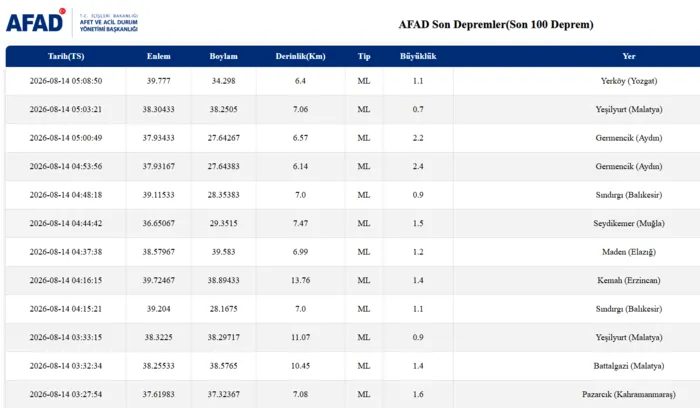Click the Tarih(TS) column header
Screen dimensions: 700x408
click(x=66, y=56)
